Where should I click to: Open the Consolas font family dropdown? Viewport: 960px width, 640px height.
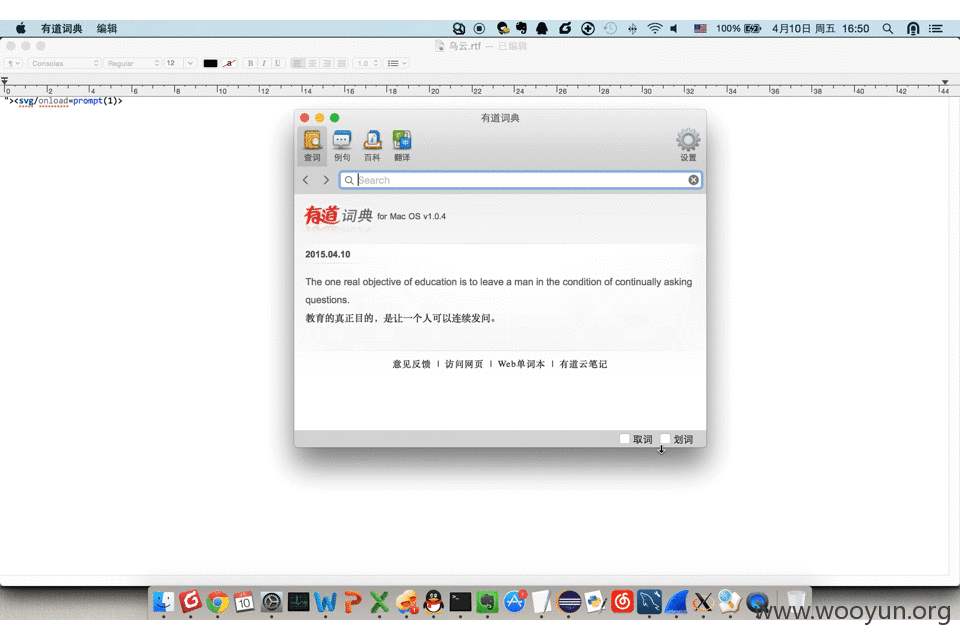pyautogui.click(x=64, y=63)
